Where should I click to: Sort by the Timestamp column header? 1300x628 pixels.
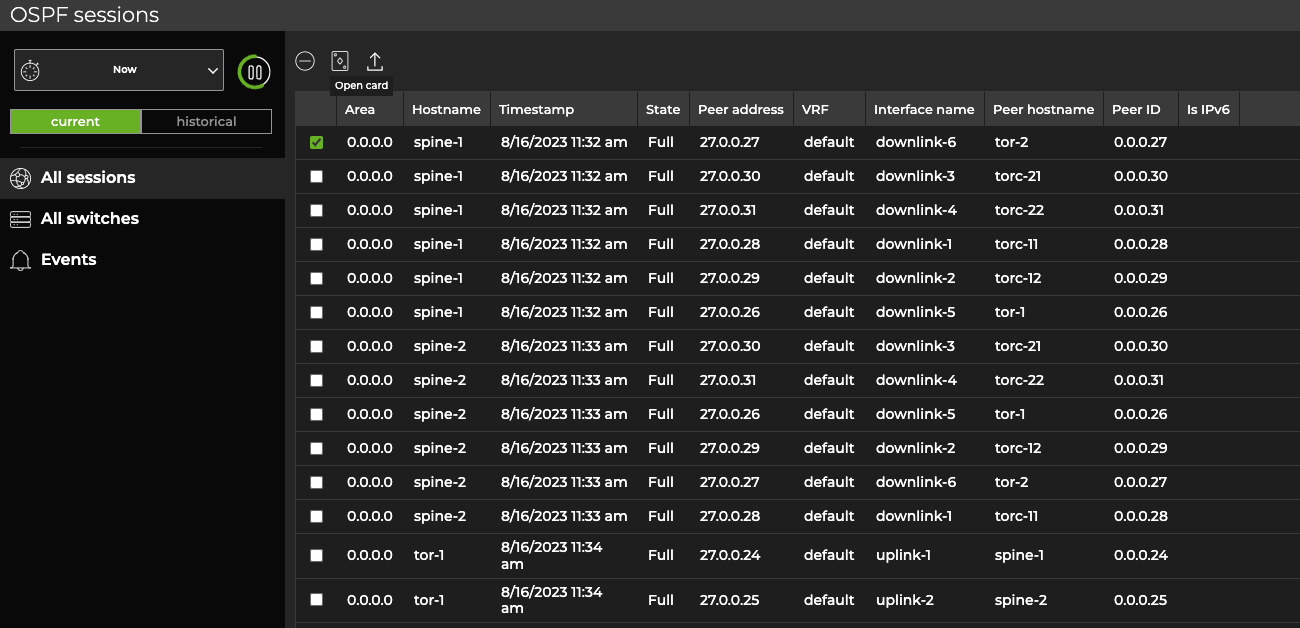coord(536,110)
